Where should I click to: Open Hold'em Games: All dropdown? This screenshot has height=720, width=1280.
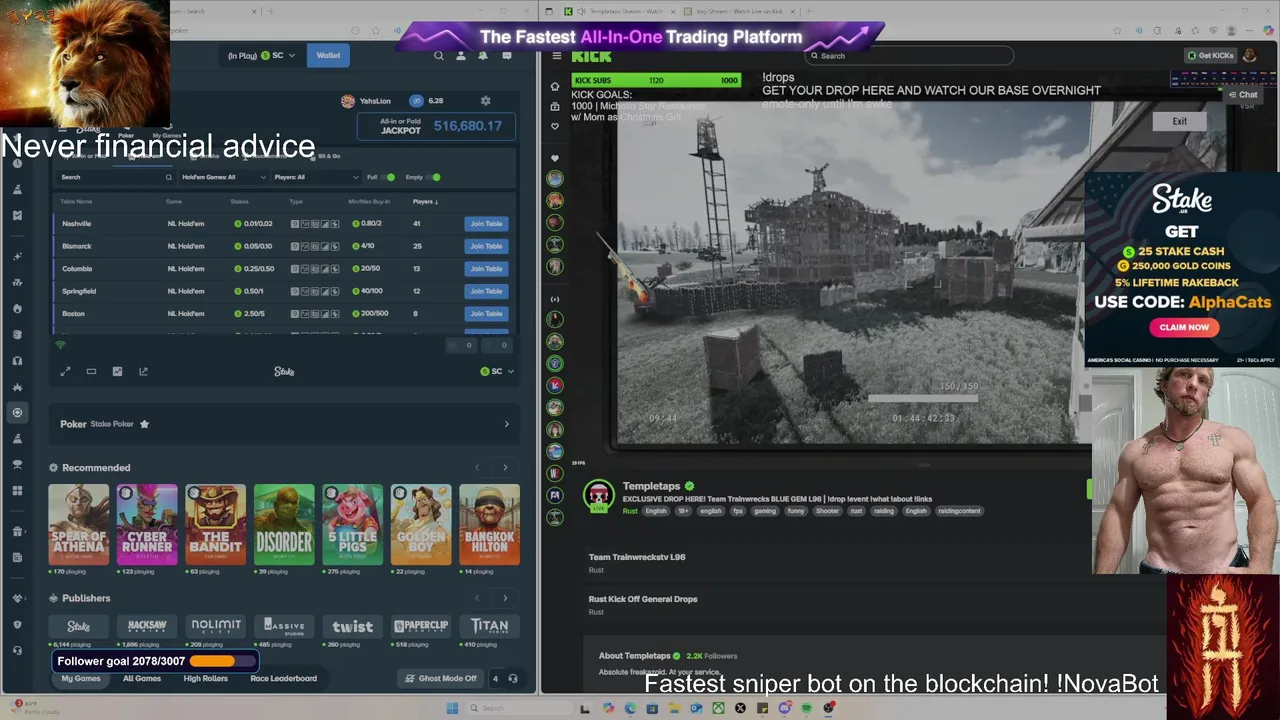click(224, 177)
